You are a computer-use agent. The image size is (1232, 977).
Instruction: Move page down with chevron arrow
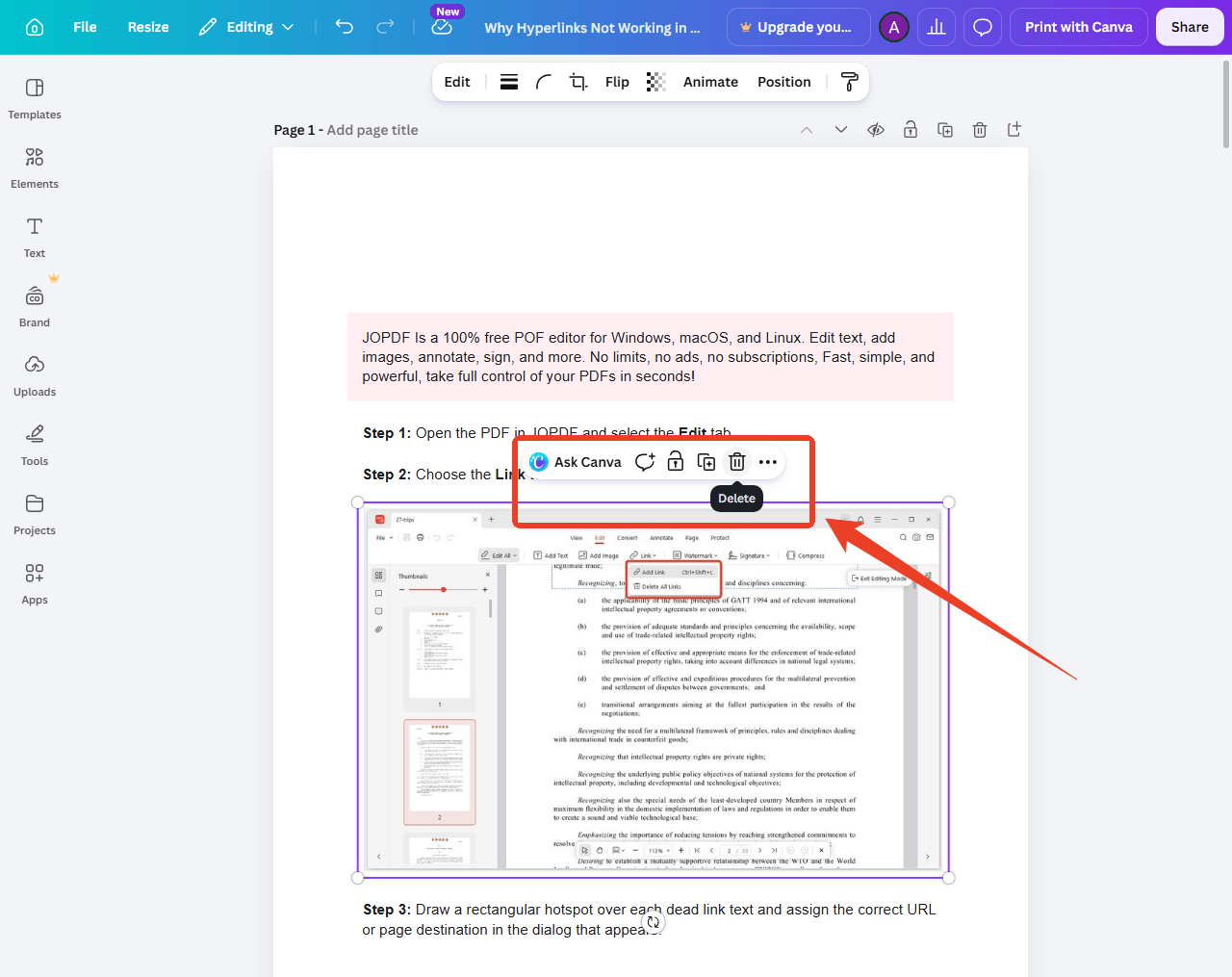click(x=840, y=130)
